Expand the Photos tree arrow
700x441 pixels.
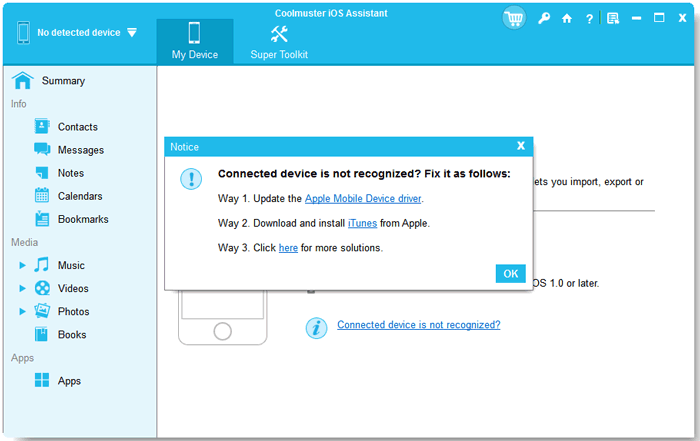pyautogui.click(x=22, y=312)
